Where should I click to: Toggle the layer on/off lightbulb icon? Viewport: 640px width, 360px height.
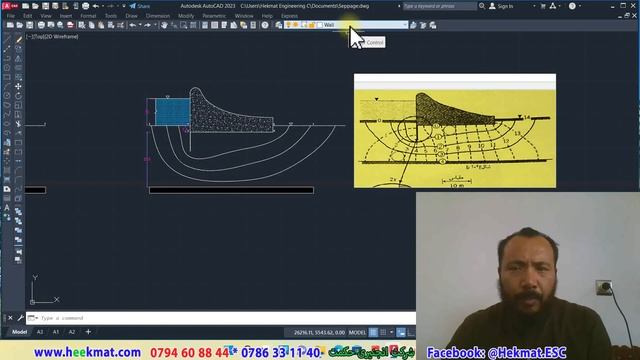[x=289, y=25]
